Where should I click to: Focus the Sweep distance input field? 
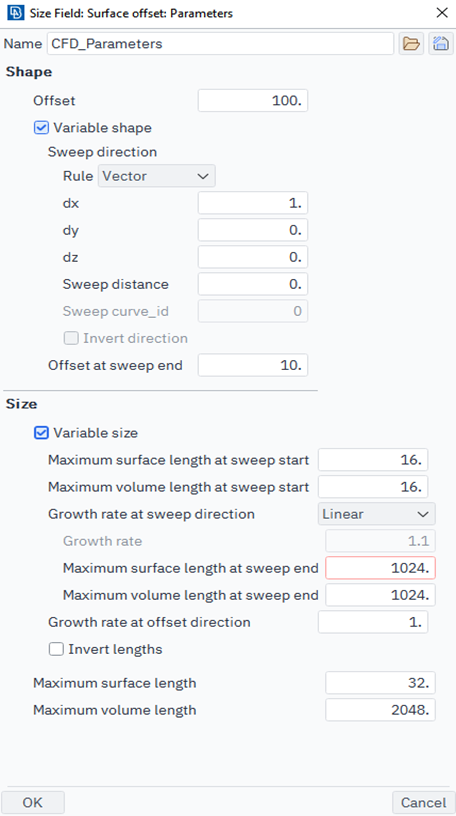tap(253, 284)
